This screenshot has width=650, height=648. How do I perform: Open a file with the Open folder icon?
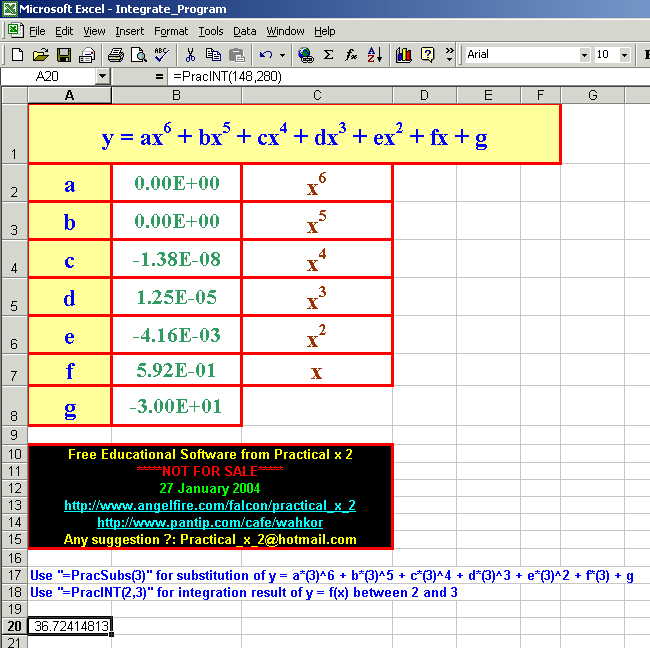[40, 54]
